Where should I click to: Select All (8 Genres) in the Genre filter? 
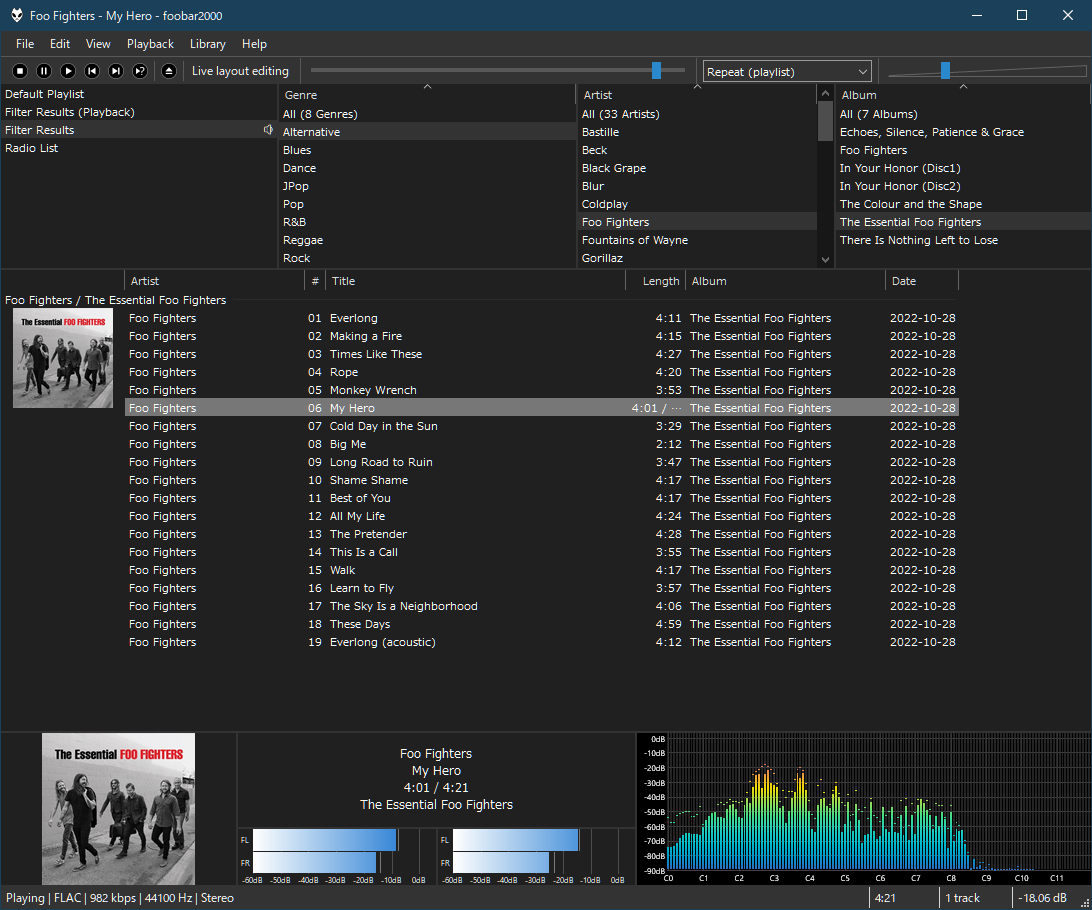(427, 114)
